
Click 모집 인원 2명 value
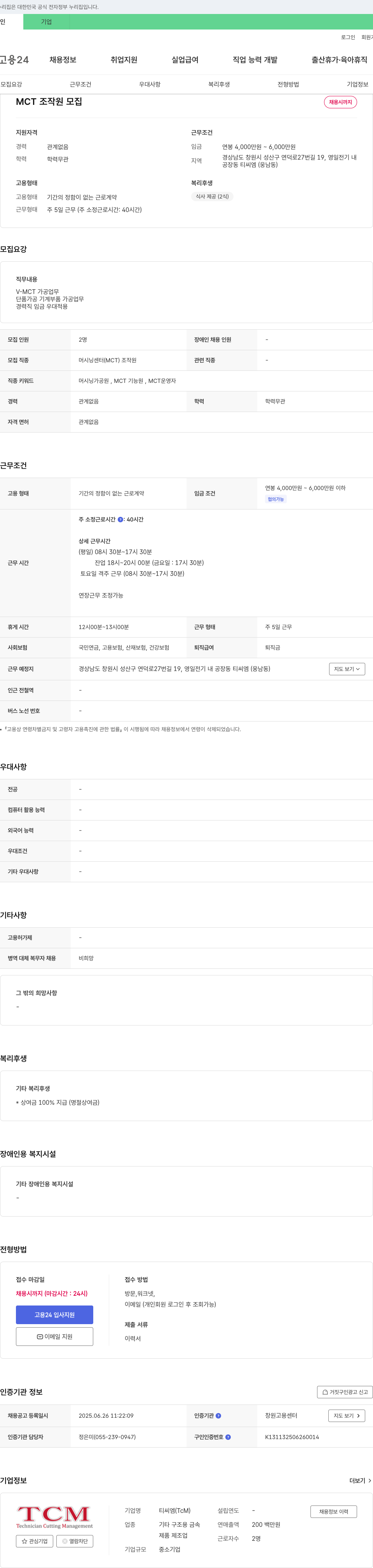point(83,340)
